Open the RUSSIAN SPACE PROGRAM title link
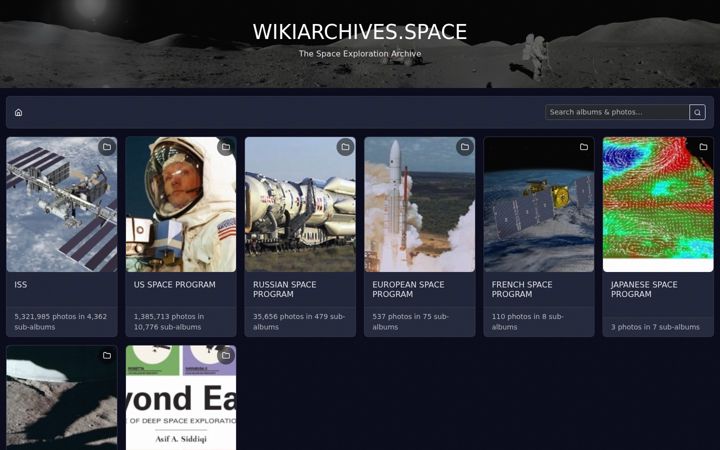Image resolution: width=720 pixels, height=450 pixels. tap(285, 289)
